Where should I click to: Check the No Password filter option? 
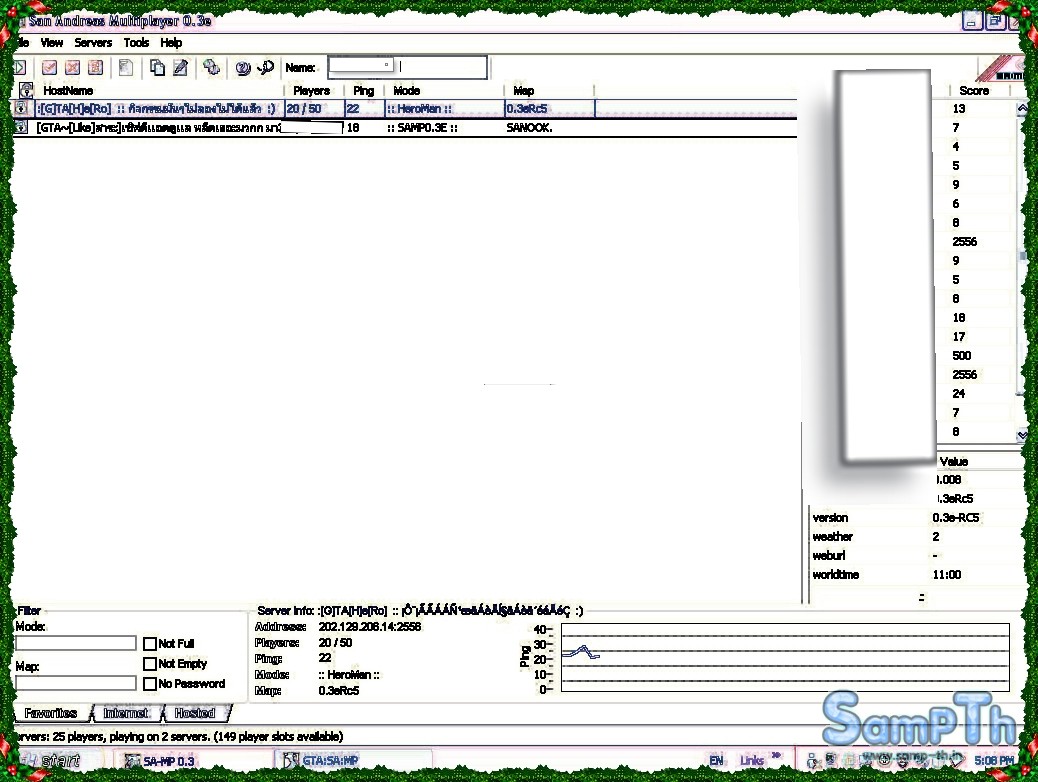[x=150, y=684]
